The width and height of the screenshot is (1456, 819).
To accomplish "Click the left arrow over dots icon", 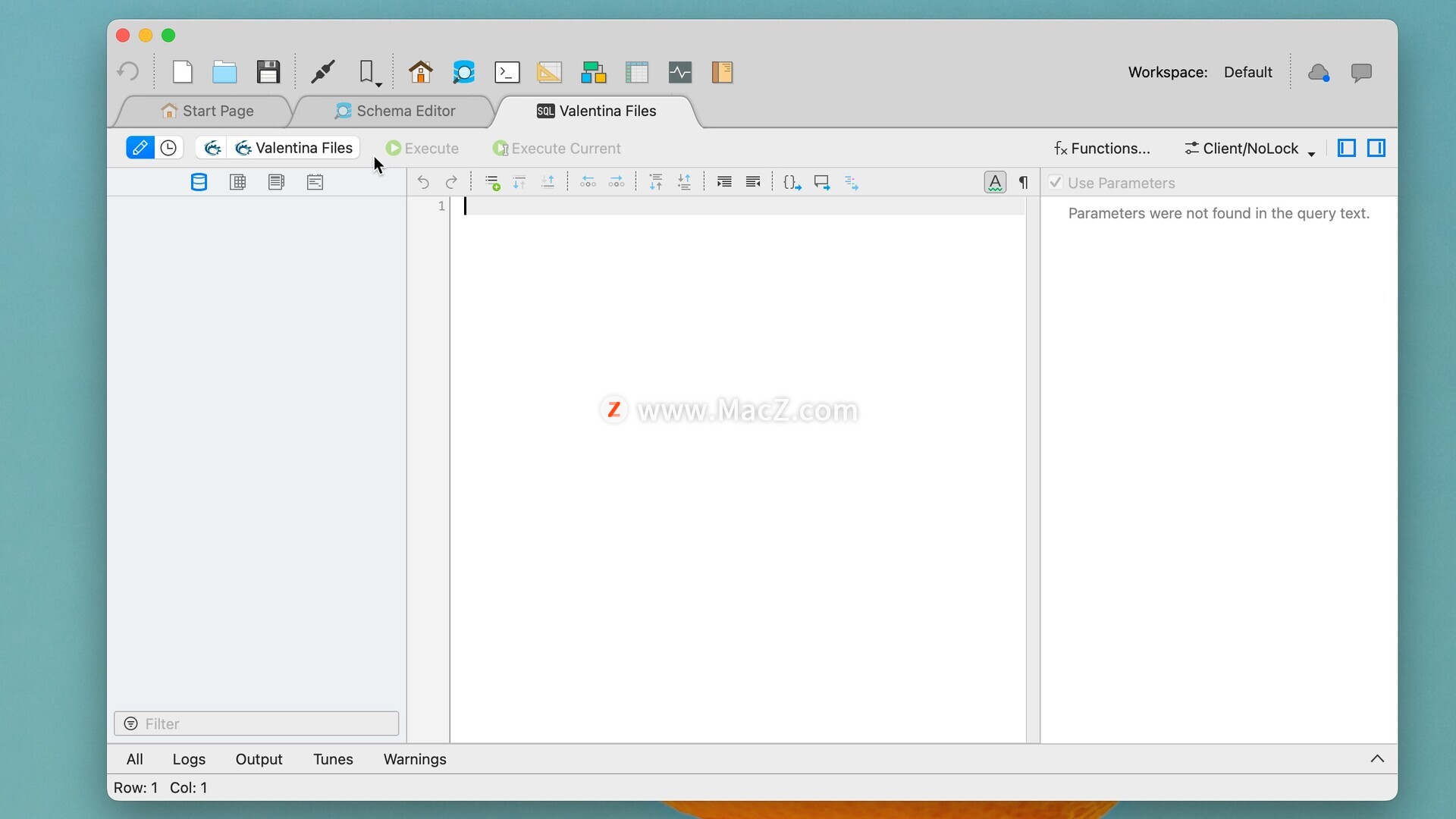I will tap(588, 182).
